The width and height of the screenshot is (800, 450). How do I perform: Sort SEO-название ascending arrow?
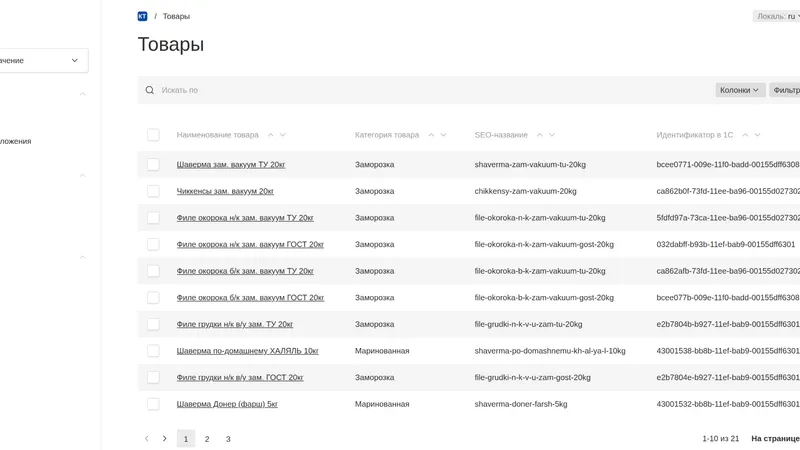[x=540, y=135]
